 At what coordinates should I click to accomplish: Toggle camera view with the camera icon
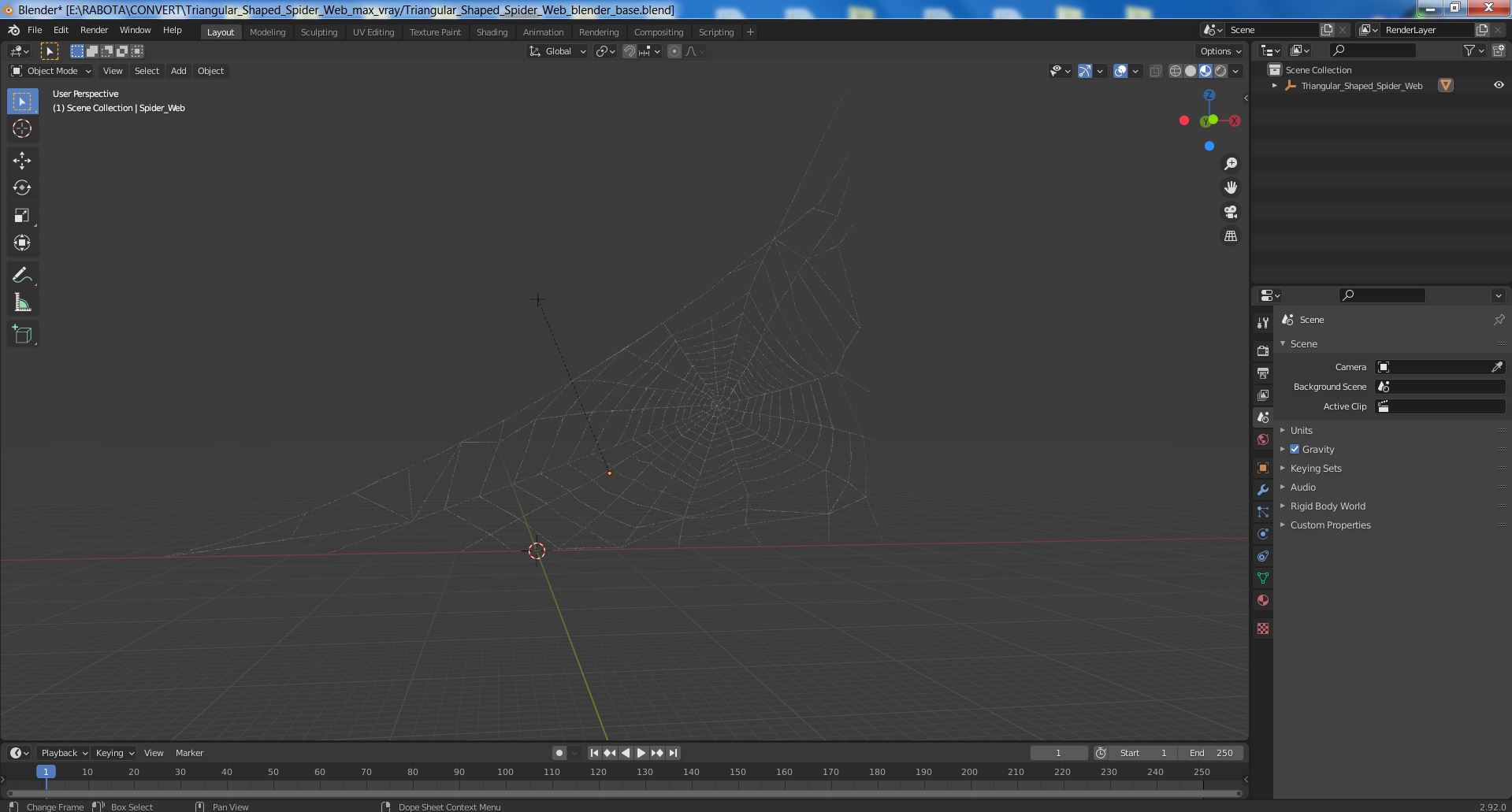tap(1231, 212)
